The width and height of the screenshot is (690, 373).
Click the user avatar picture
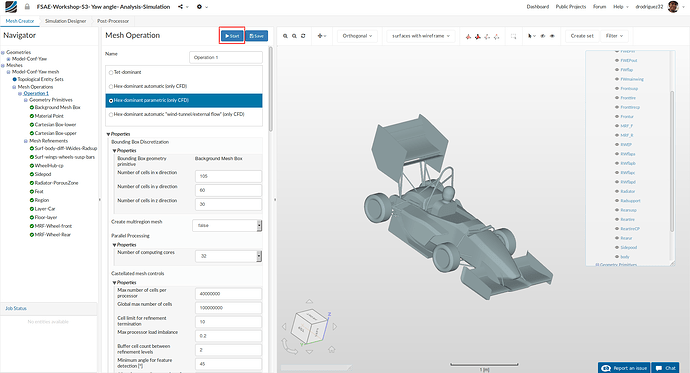coord(673,7)
